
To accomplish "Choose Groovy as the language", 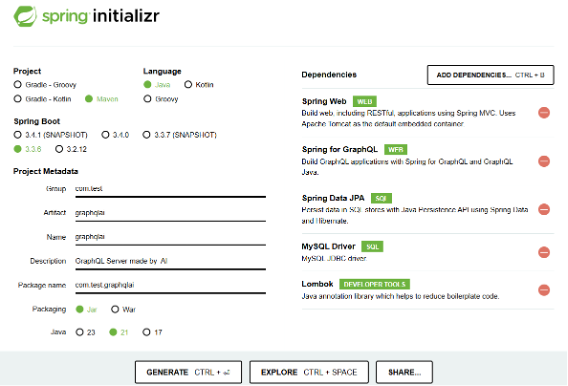I will [161, 99].
